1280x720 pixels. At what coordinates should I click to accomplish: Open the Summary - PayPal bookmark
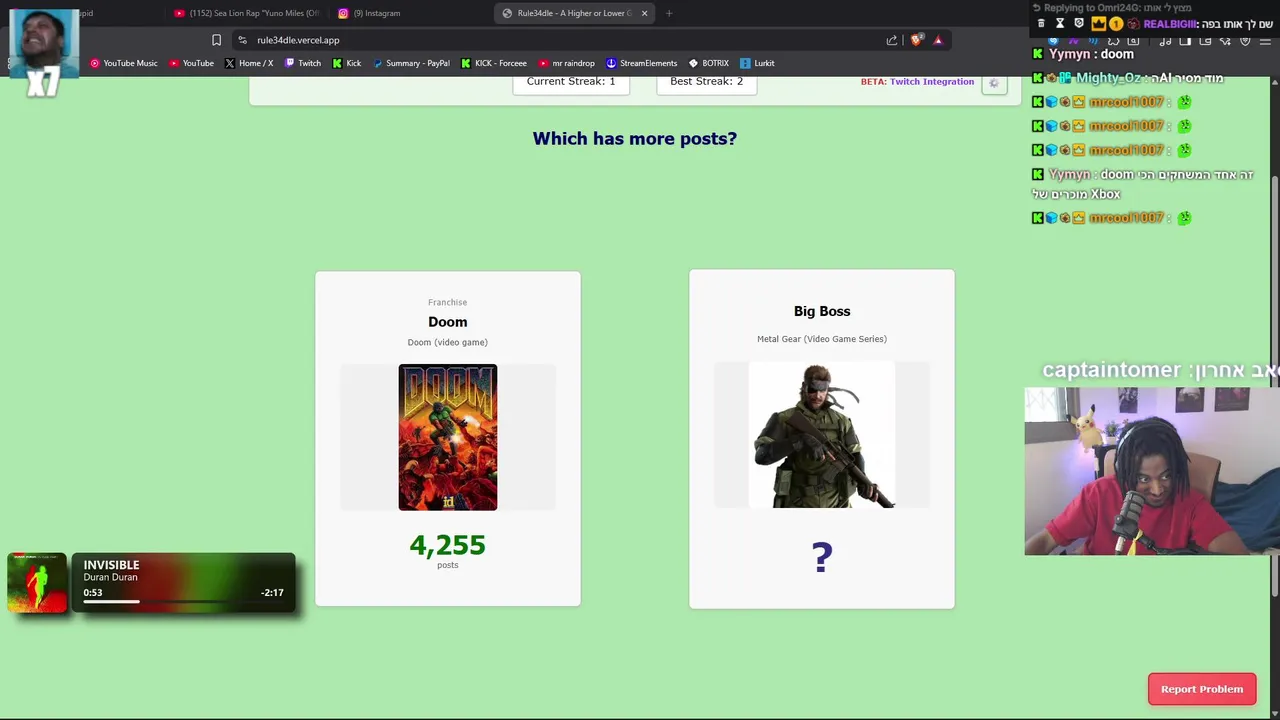[x=411, y=63]
